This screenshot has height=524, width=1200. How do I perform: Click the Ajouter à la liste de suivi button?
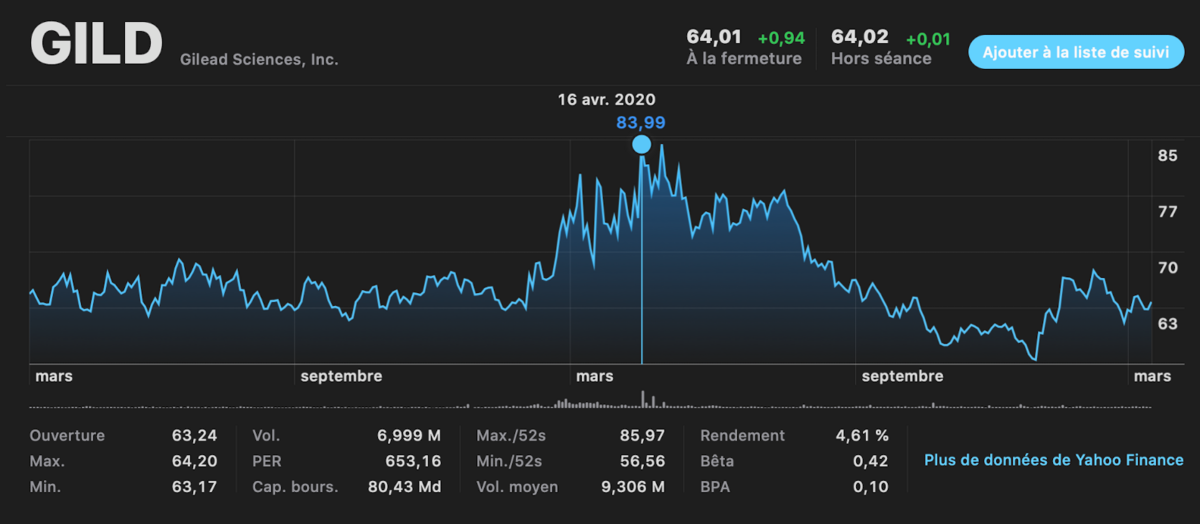[1076, 51]
